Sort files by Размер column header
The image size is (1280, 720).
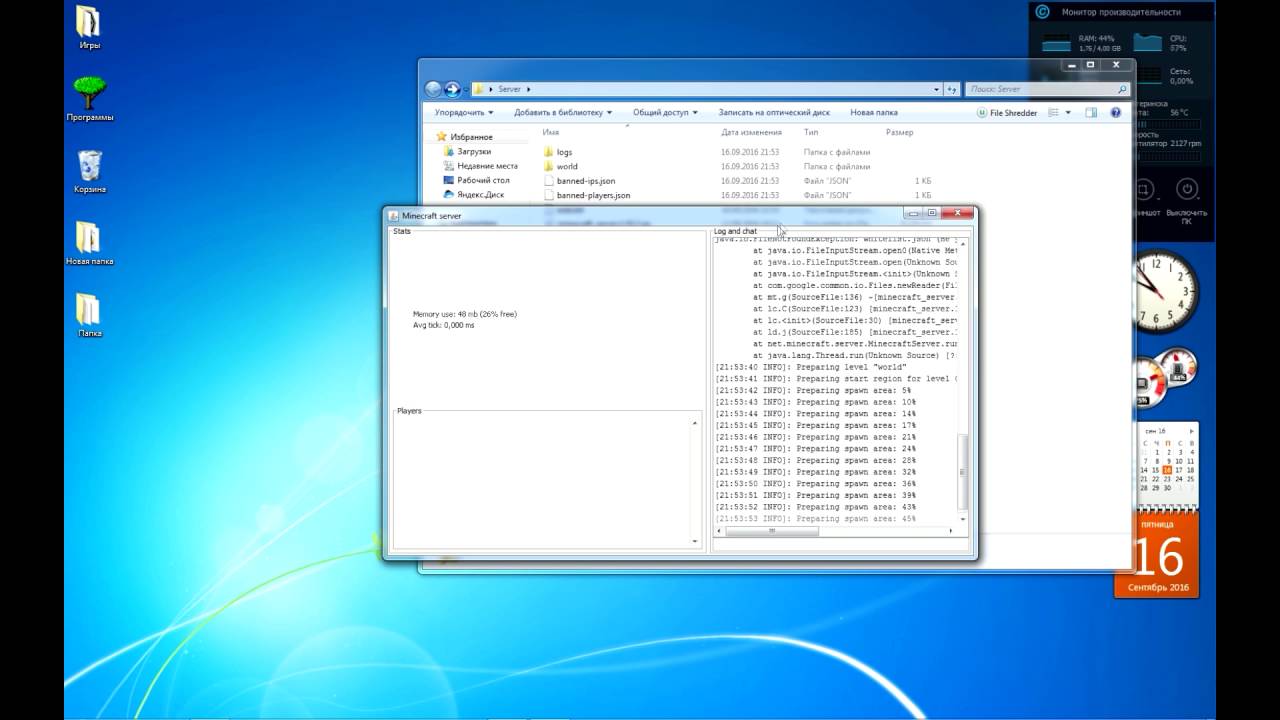pyautogui.click(x=899, y=132)
